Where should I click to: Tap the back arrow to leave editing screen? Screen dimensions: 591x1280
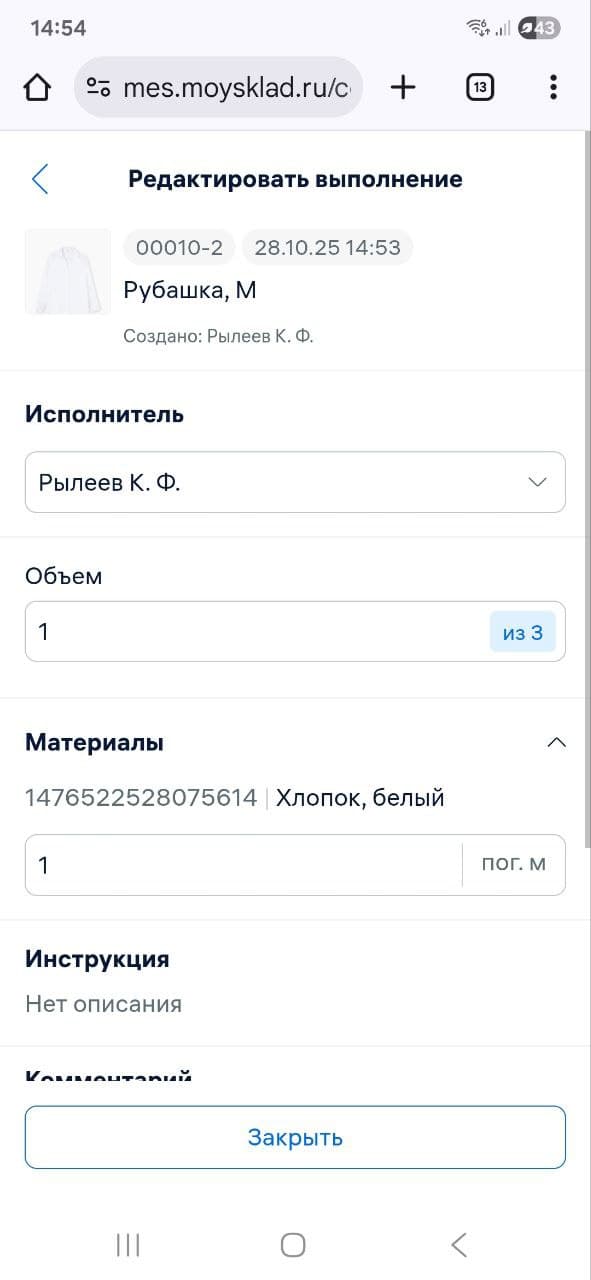pos(39,179)
